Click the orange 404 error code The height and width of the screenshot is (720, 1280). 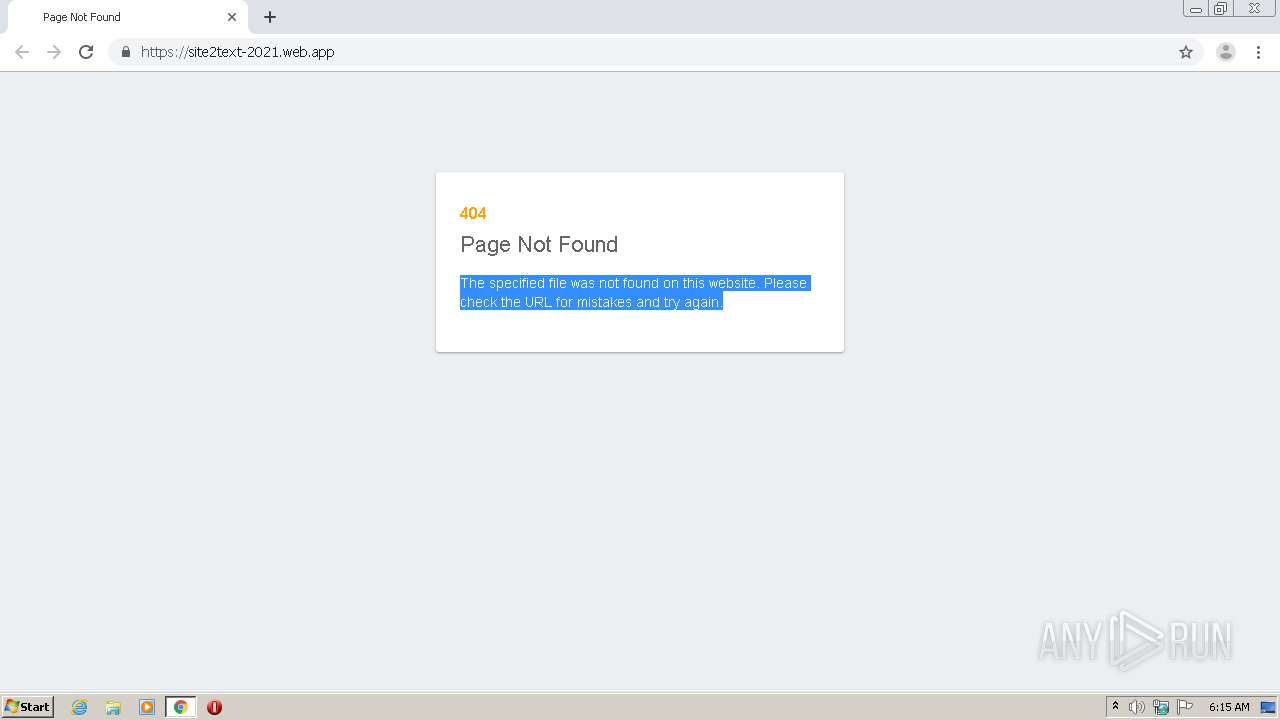[473, 213]
